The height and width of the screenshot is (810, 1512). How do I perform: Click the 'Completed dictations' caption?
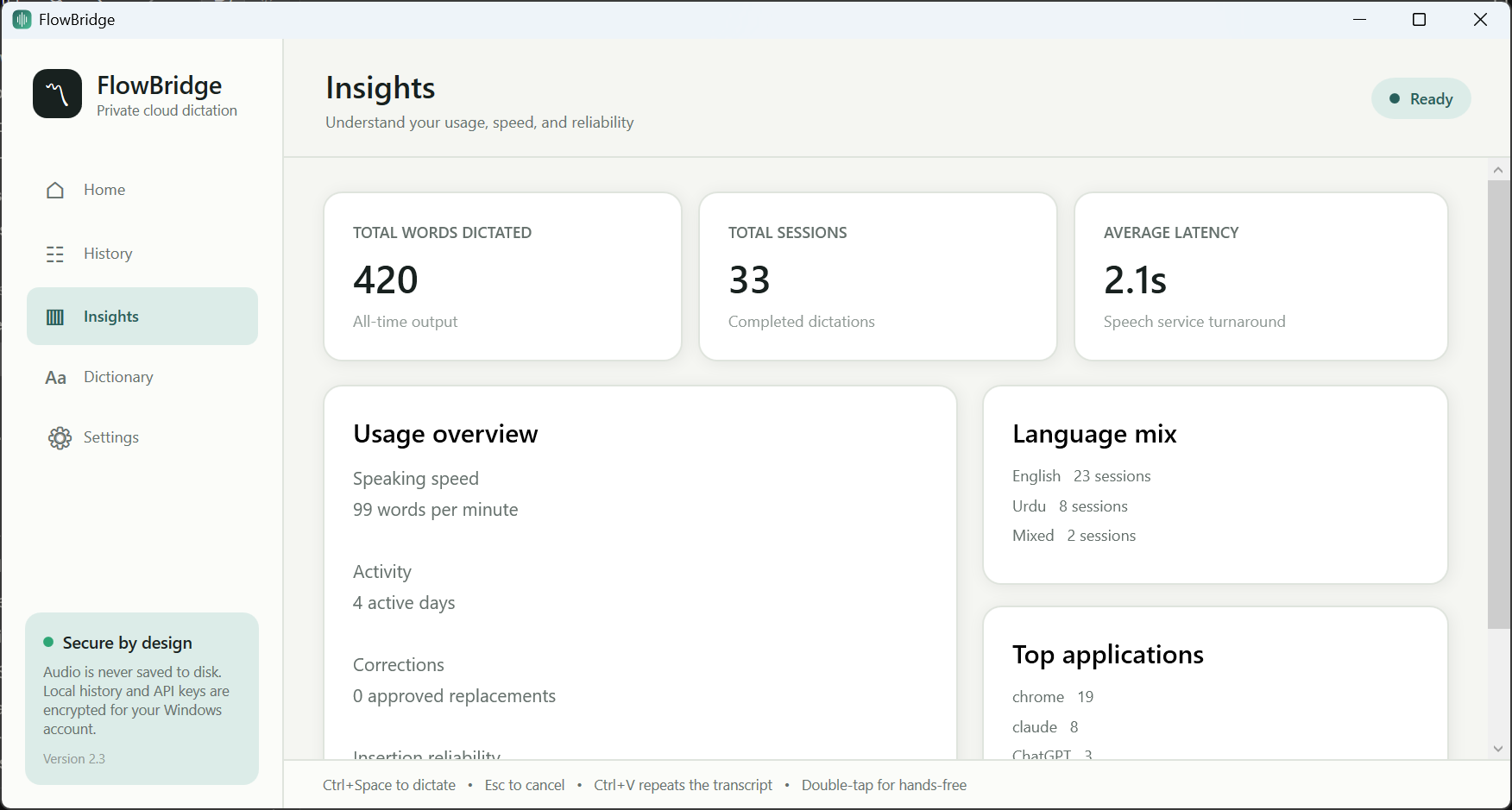click(801, 322)
